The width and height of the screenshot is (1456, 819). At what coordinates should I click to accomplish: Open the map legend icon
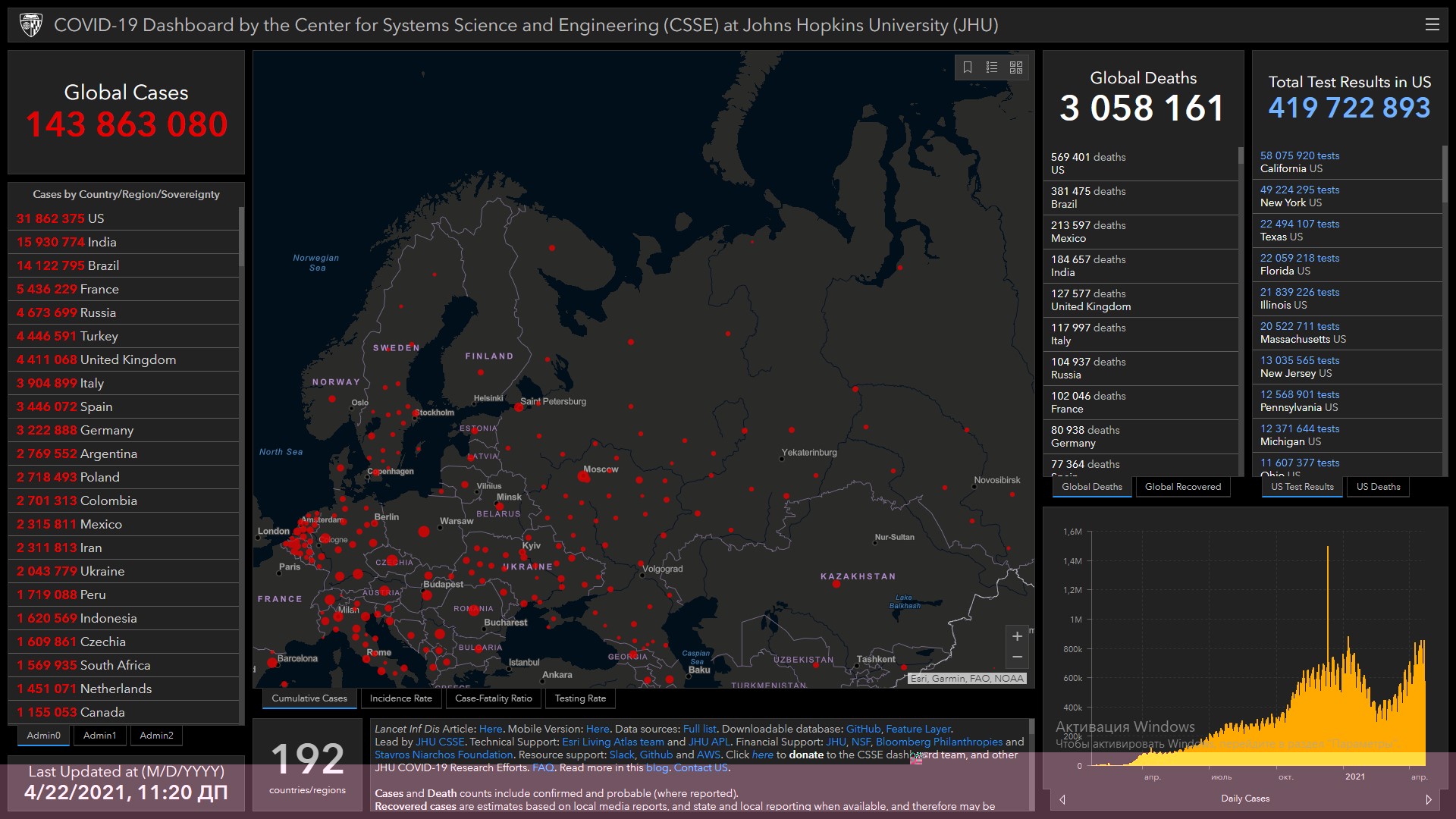[x=992, y=67]
